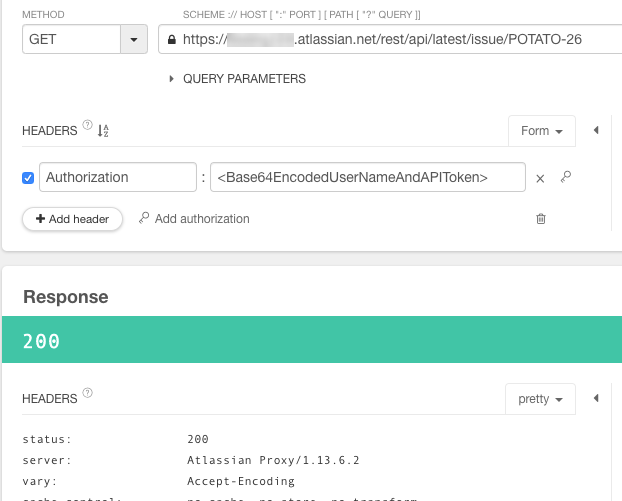Viewport: 622px width, 501px height.
Task: Click Add authorization link
Action: [194, 219]
